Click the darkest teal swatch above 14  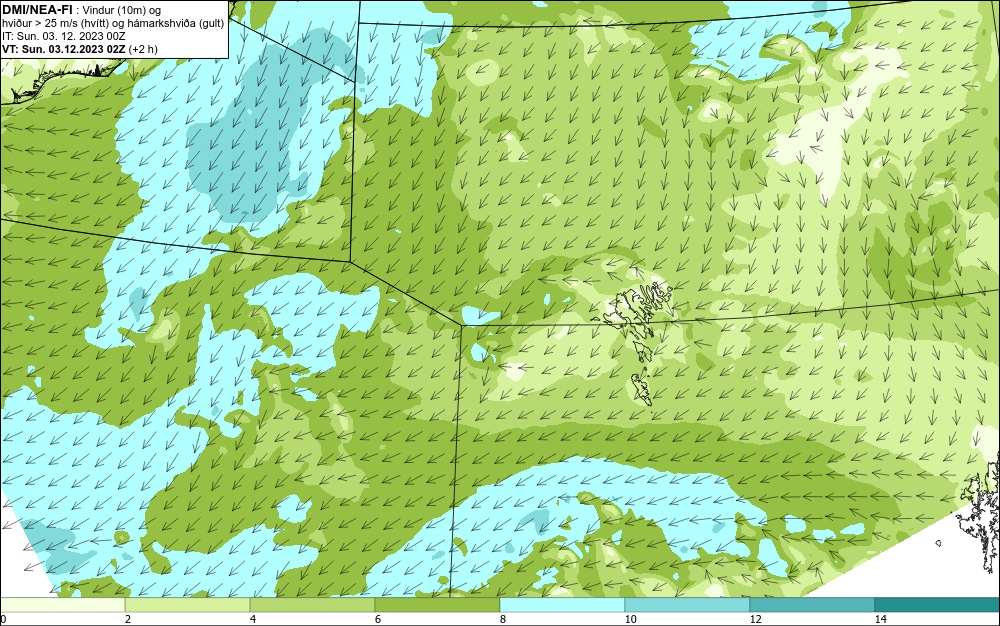(938, 604)
